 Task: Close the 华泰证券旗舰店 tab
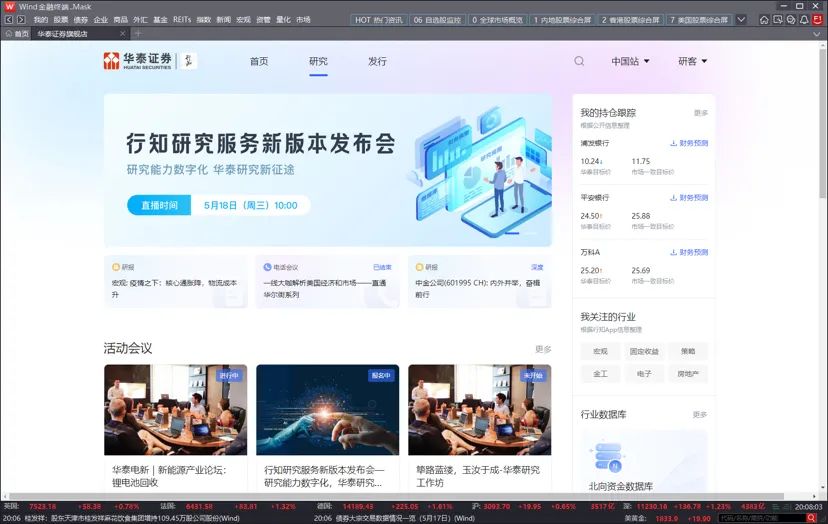(x=123, y=33)
